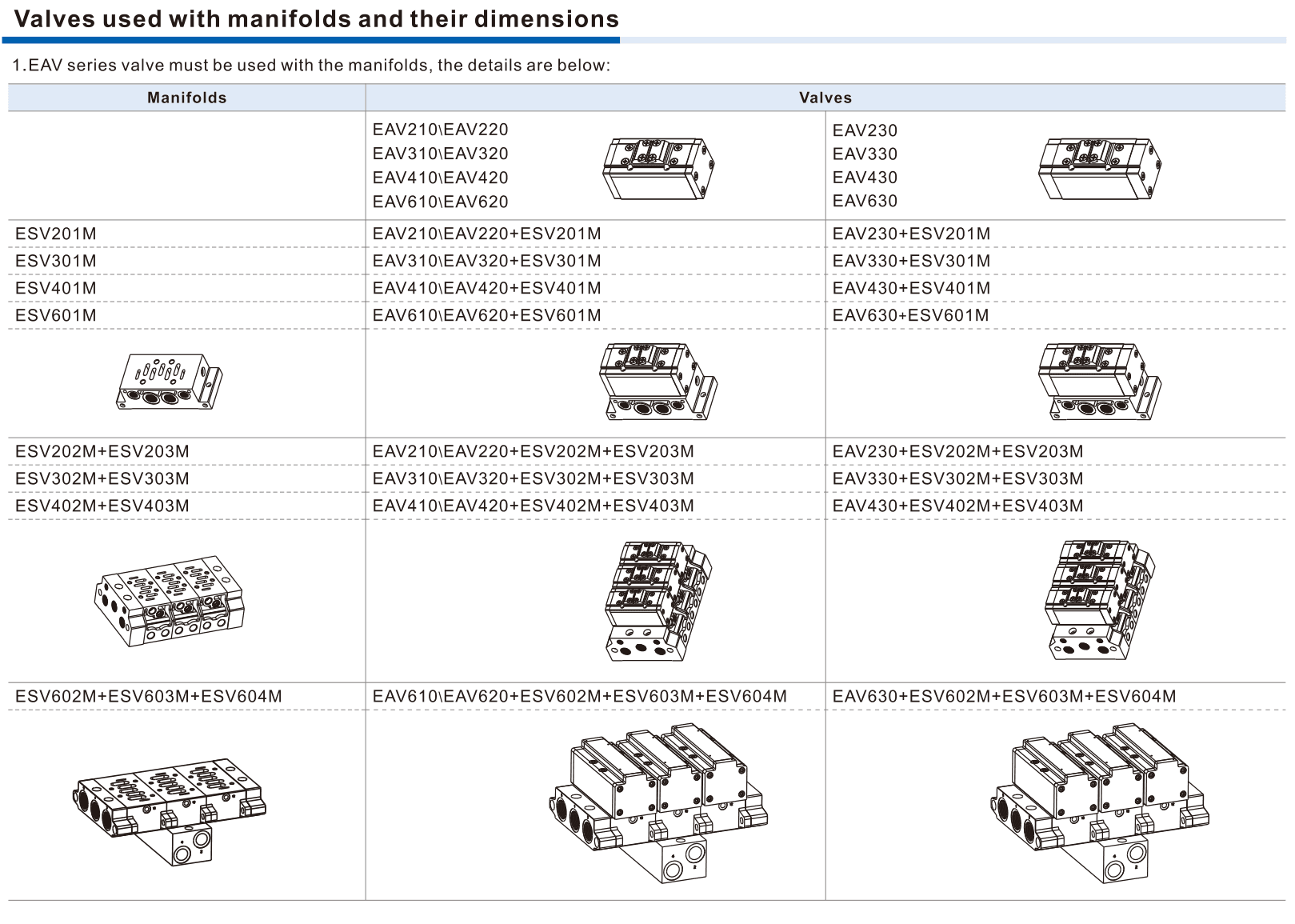The width and height of the screenshot is (1295, 924).
Task: Select the 'EAV230+ESV201M' cell
Action: click(x=1056, y=234)
